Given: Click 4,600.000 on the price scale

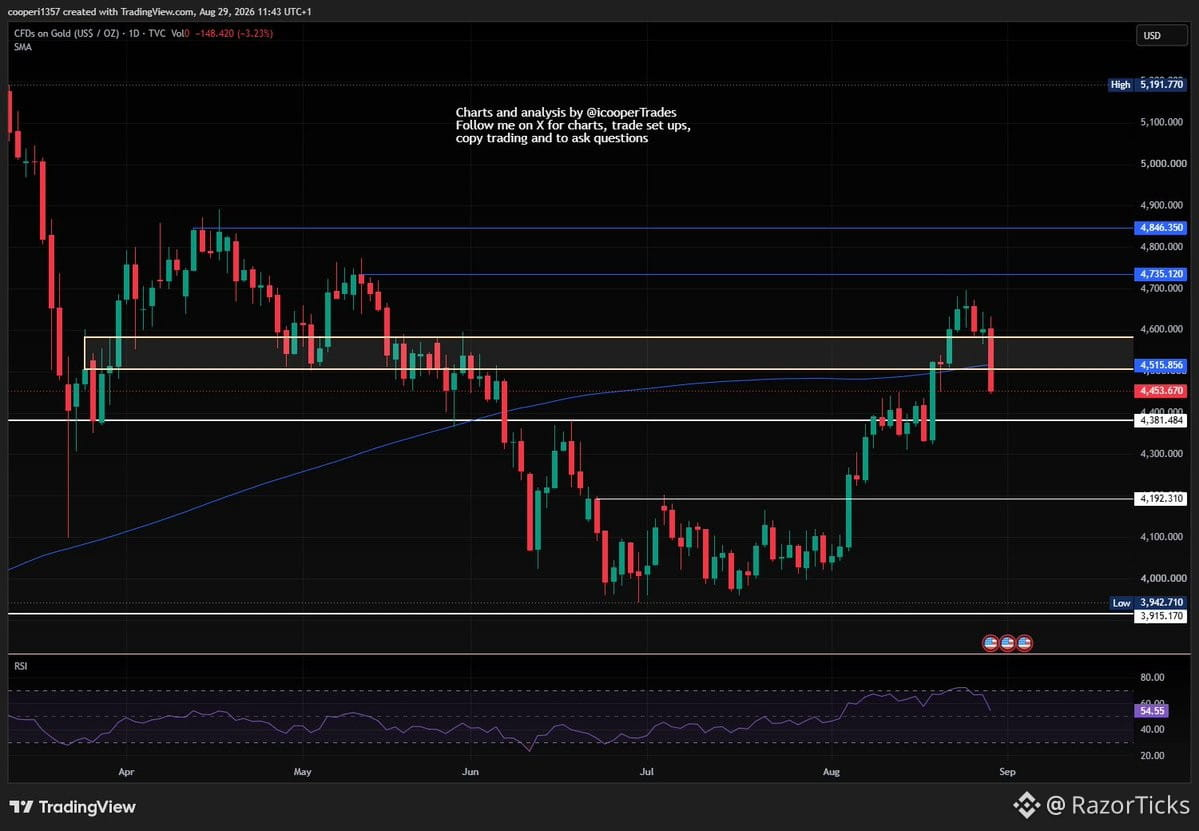Looking at the screenshot, I should click(x=1163, y=329).
